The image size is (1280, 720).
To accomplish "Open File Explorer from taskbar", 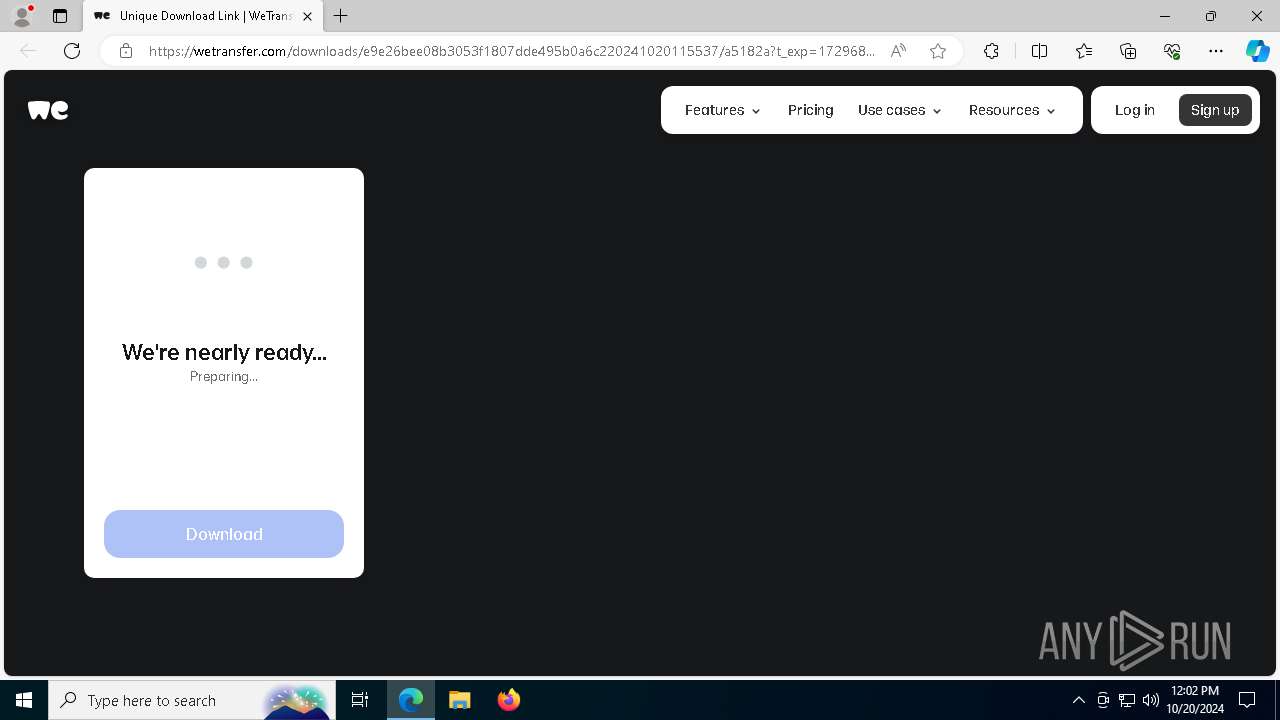I will (460, 700).
